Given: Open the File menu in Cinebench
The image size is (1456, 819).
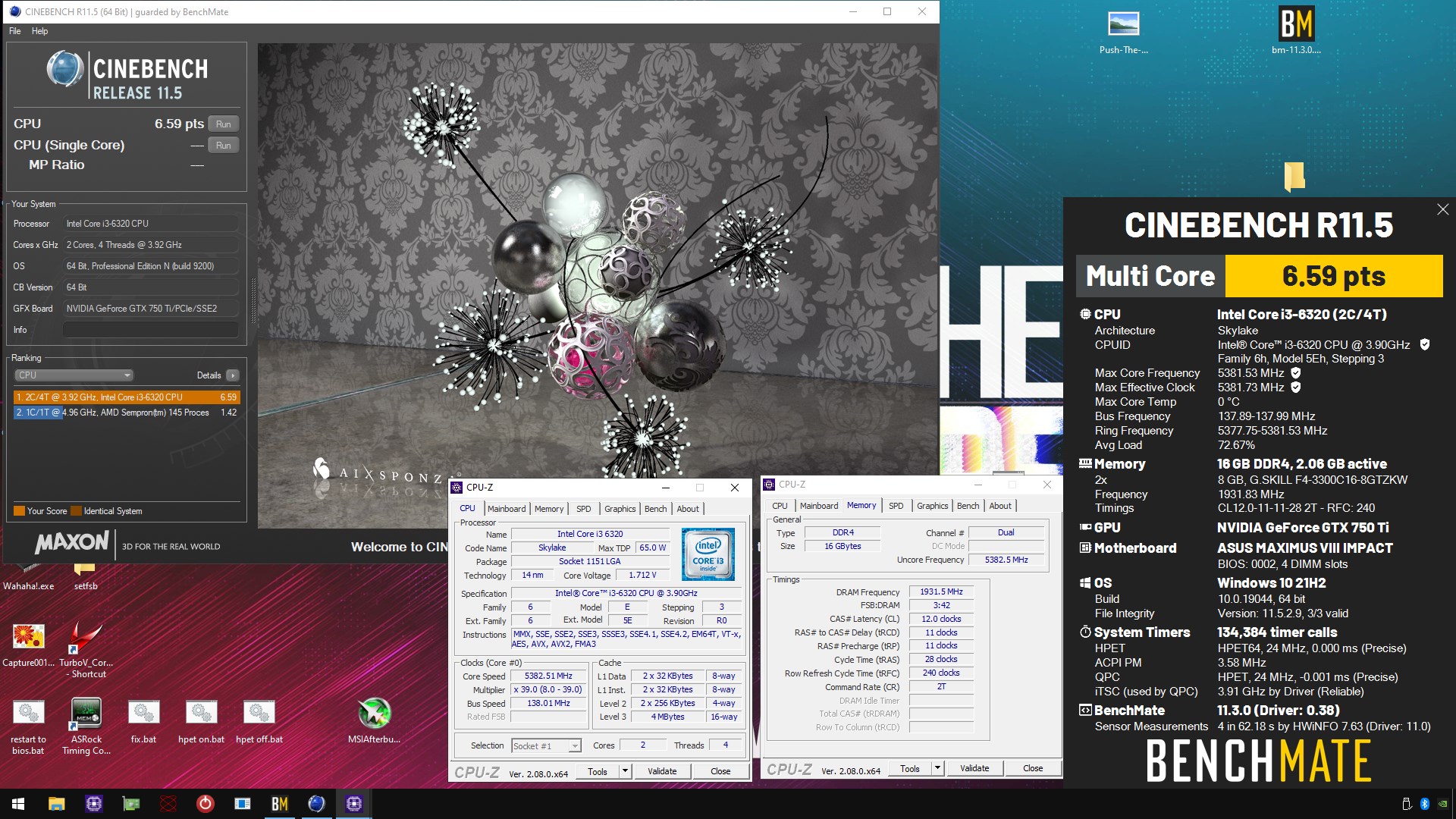Looking at the screenshot, I should 15,31.
